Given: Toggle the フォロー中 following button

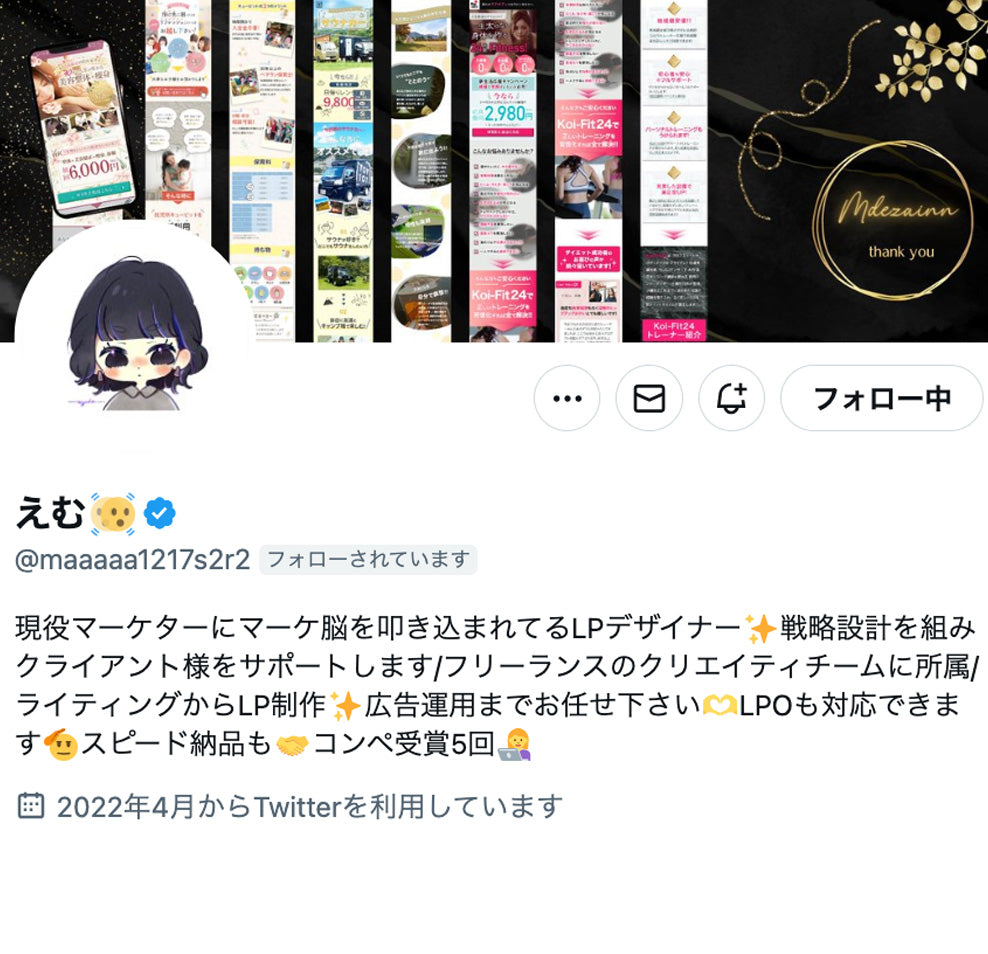Looking at the screenshot, I should [x=882, y=398].
